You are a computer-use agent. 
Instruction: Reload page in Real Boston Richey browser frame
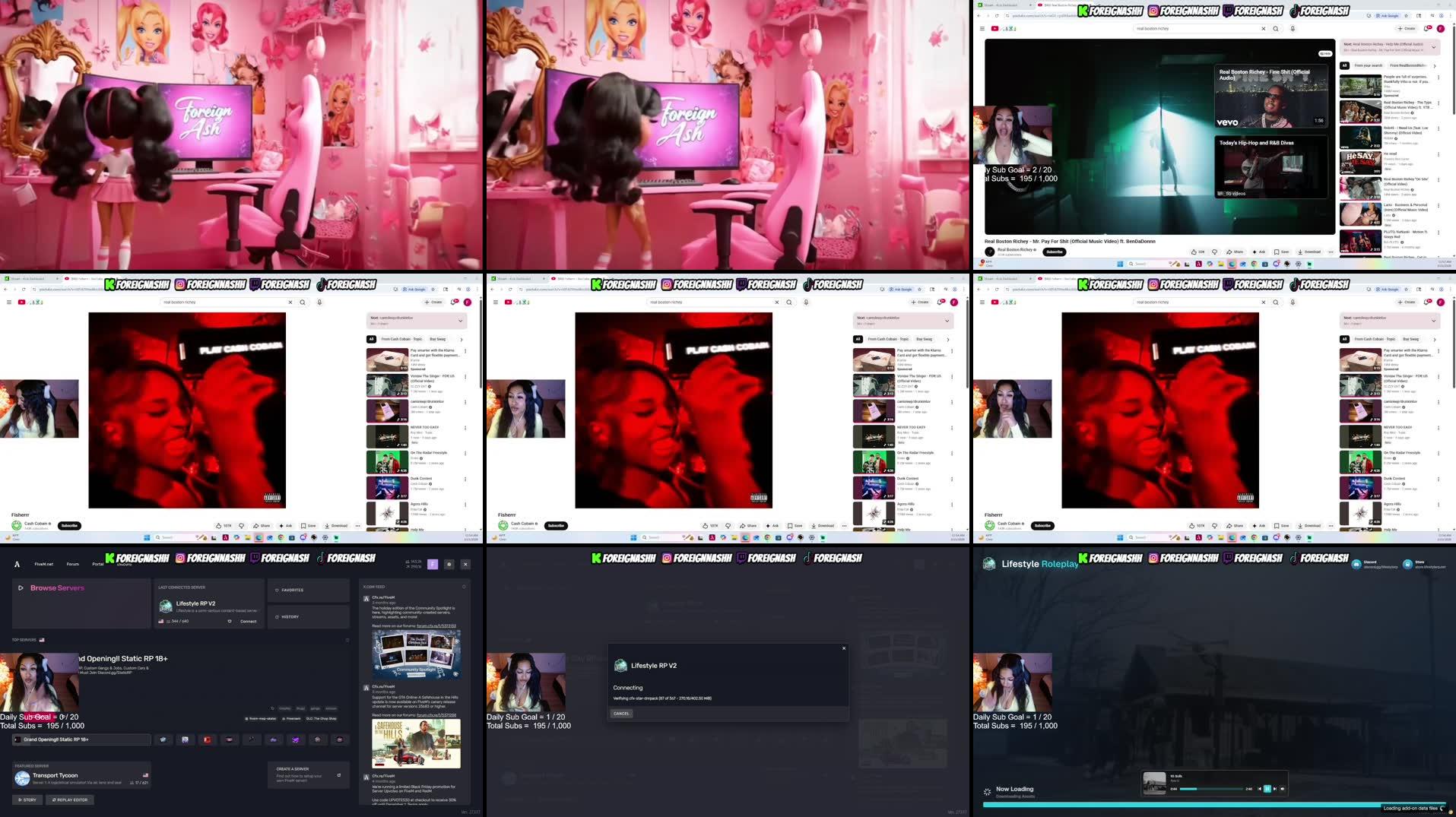pos(997,15)
